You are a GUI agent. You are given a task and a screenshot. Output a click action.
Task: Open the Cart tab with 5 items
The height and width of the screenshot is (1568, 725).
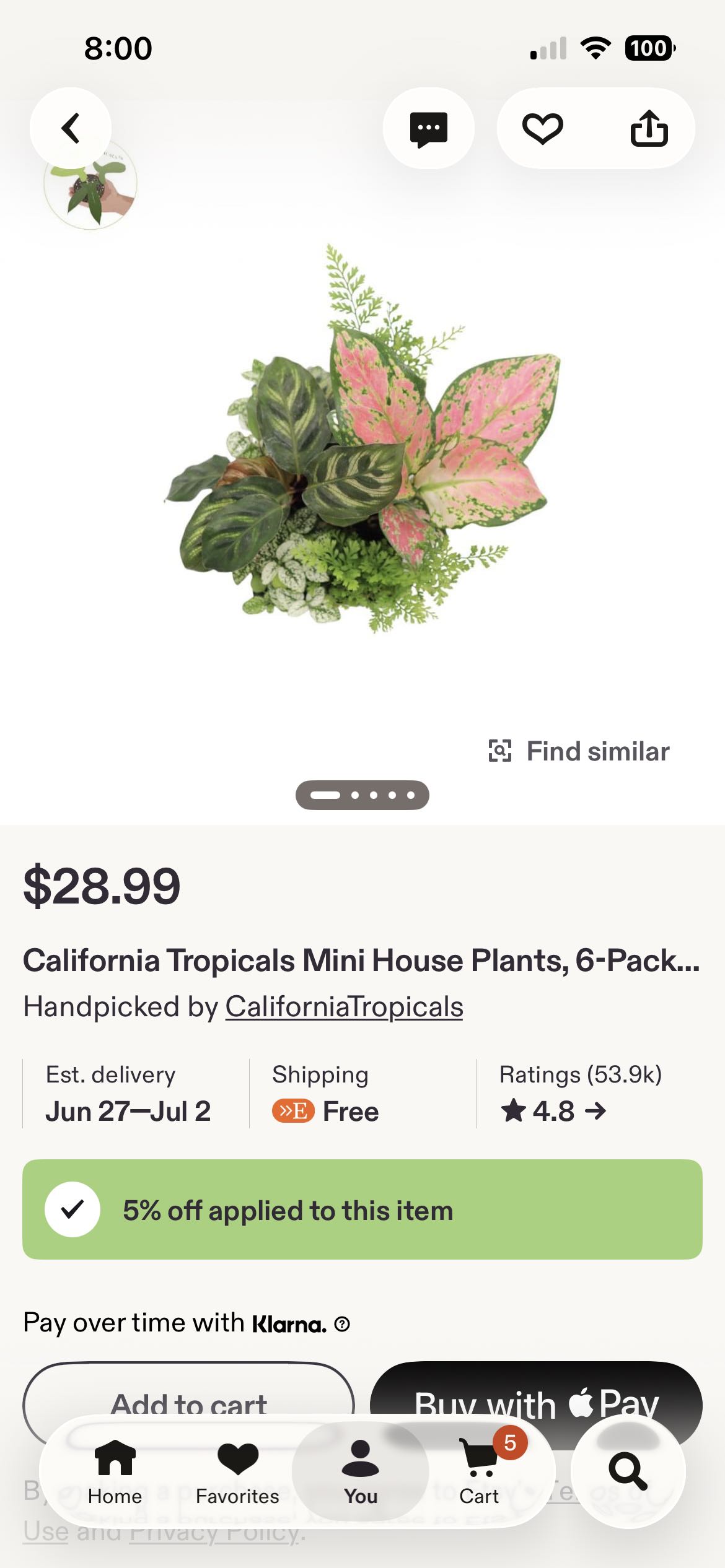click(479, 1471)
